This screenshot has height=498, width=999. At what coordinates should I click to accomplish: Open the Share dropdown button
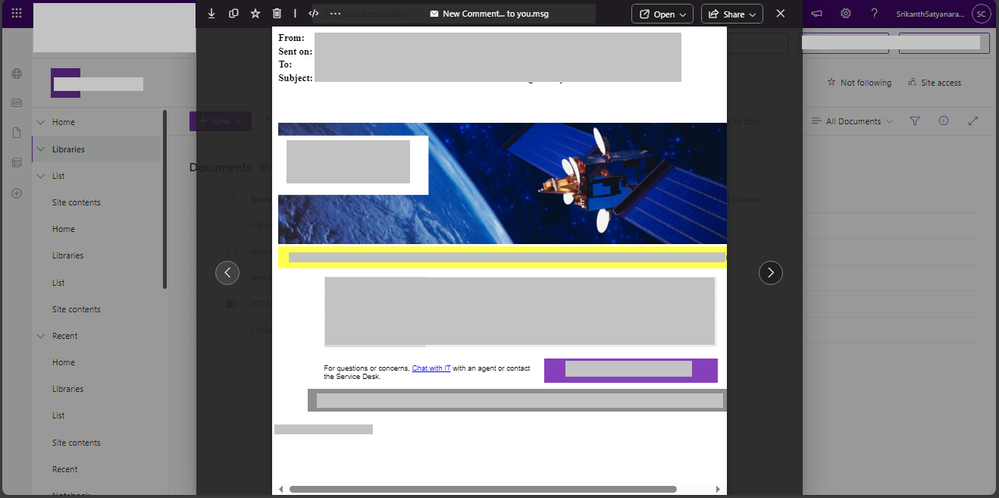tap(732, 14)
